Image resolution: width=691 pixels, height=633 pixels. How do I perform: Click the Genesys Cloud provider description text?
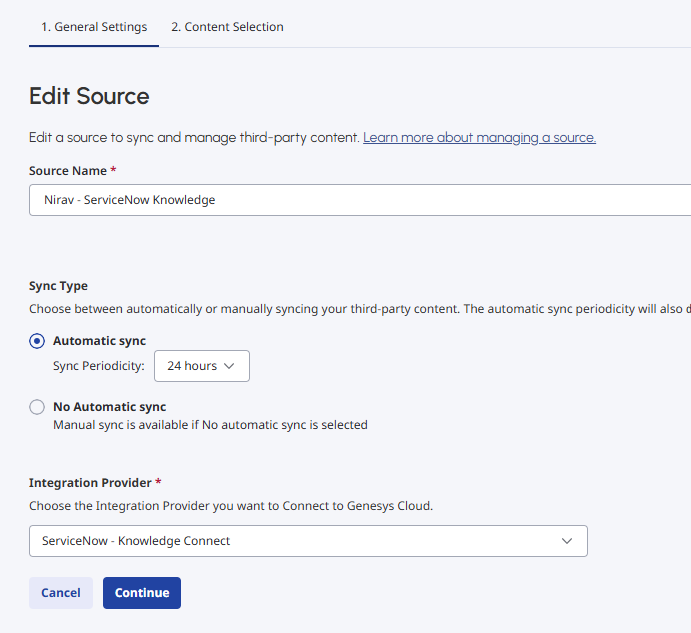(231, 506)
